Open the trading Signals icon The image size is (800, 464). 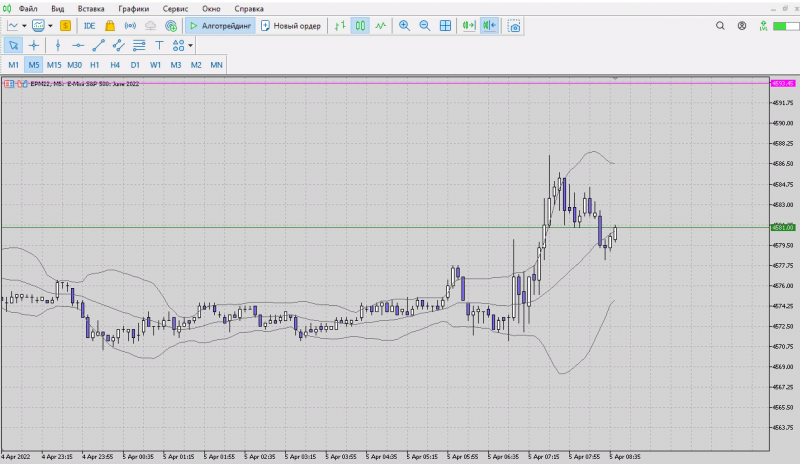pyautogui.click(x=130, y=26)
